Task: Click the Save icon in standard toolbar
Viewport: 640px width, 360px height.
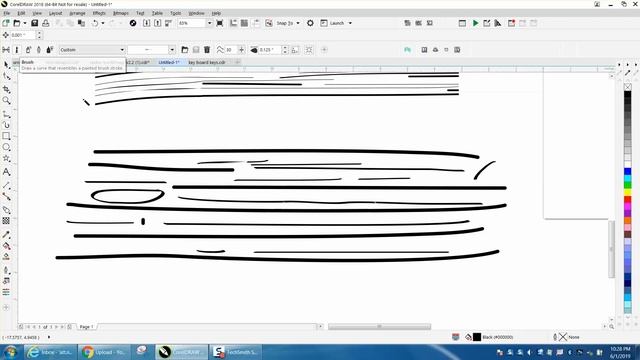Action: click(35, 23)
